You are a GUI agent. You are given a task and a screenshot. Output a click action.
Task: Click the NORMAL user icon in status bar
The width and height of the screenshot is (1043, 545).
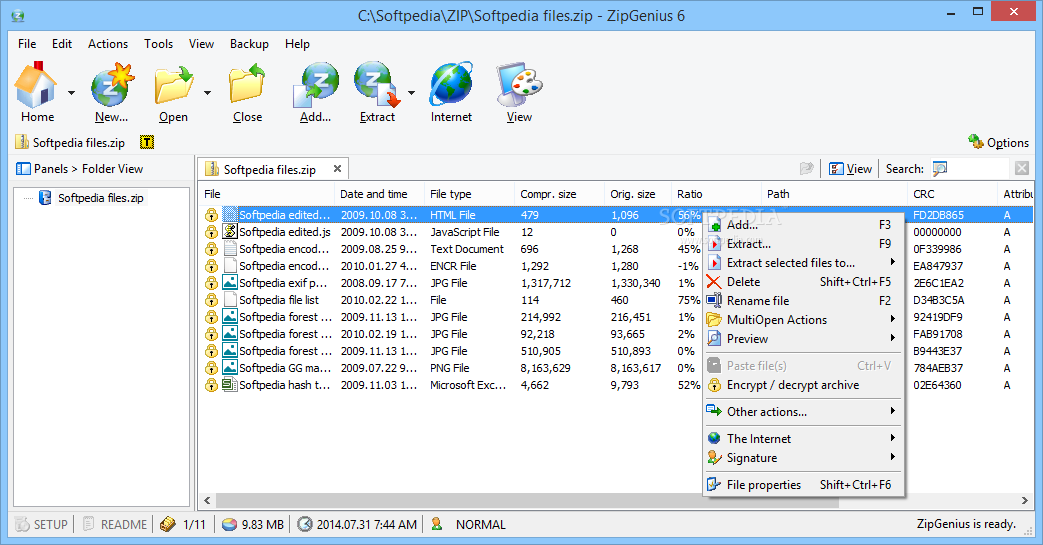tap(437, 524)
